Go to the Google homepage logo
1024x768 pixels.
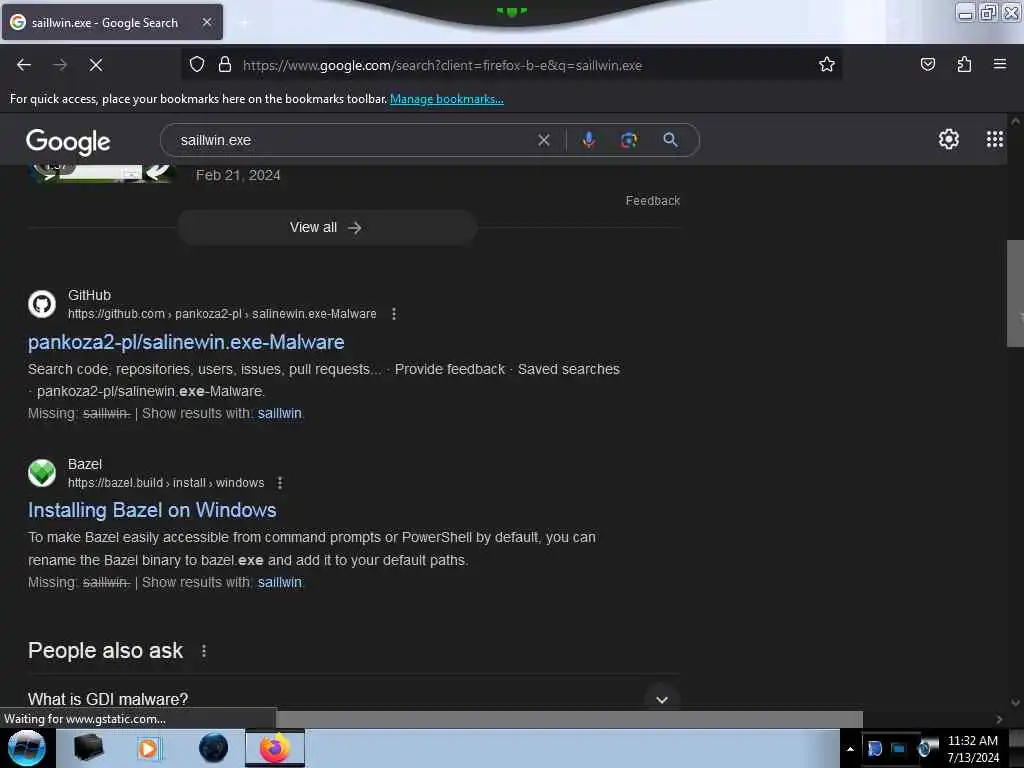coord(68,141)
